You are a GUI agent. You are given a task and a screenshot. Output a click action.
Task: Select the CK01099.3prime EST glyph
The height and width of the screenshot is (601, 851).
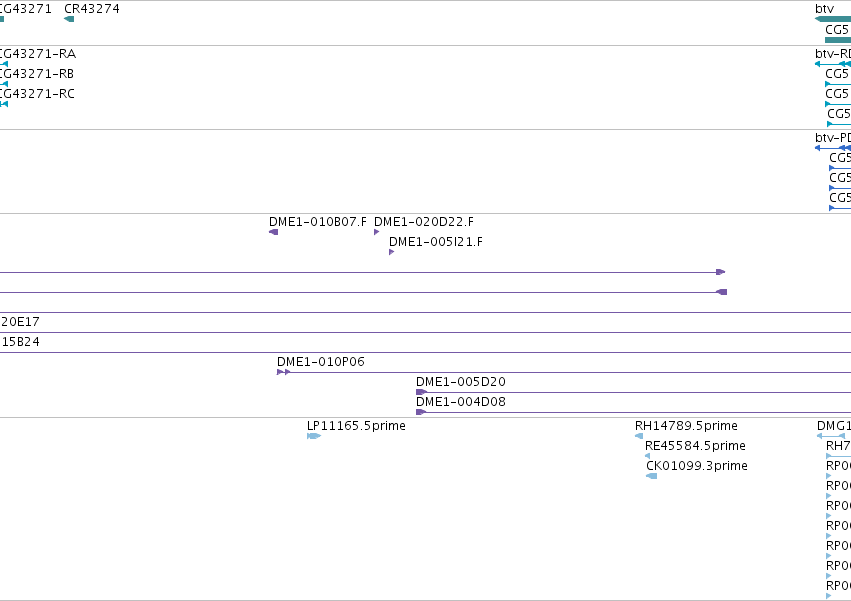coord(652,476)
